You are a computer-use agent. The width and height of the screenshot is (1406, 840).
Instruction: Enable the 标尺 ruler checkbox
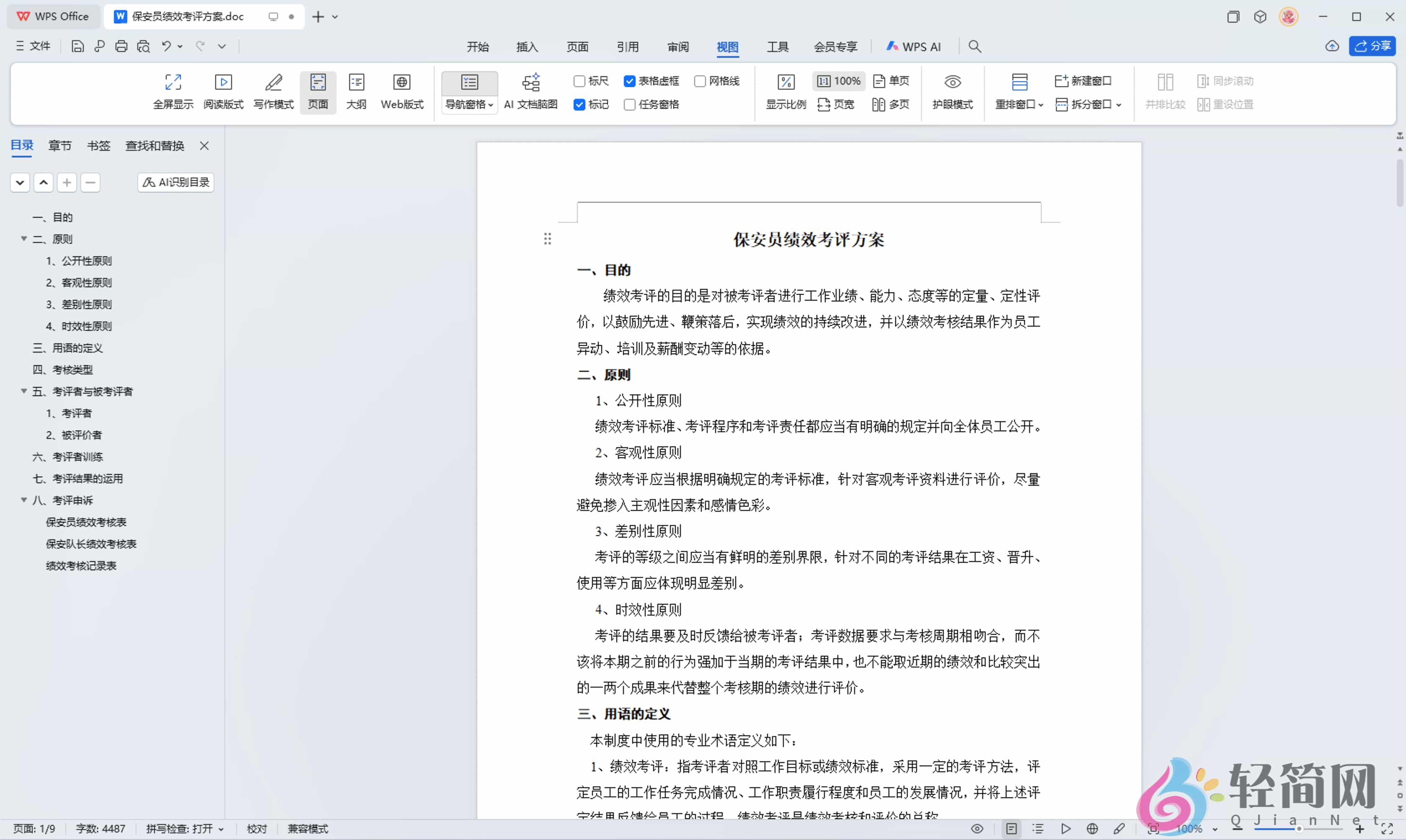pos(579,81)
